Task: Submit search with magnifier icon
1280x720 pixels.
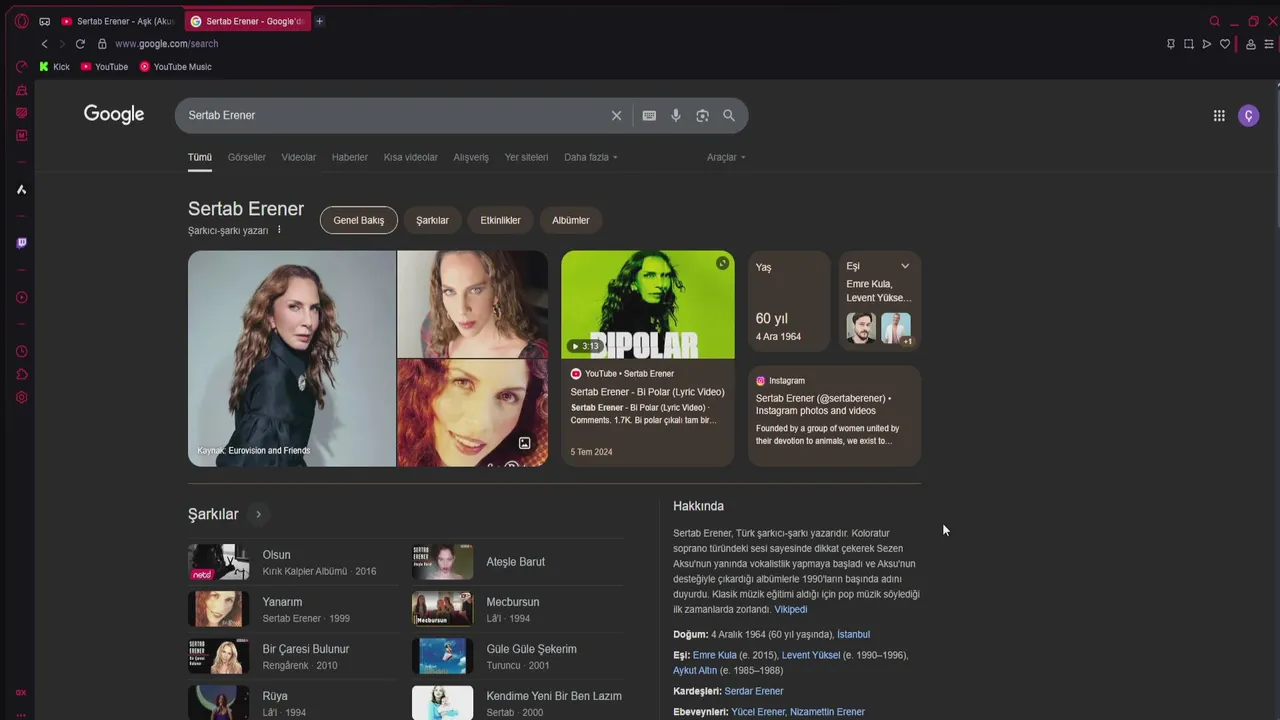Action: pyautogui.click(x=729, y=115)
